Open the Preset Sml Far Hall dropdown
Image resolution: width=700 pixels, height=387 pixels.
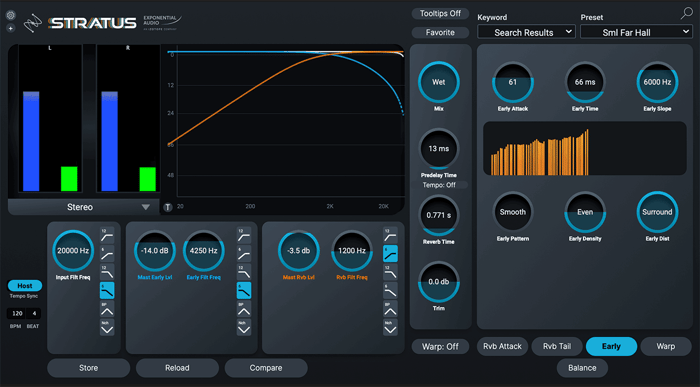coord(636,32)
